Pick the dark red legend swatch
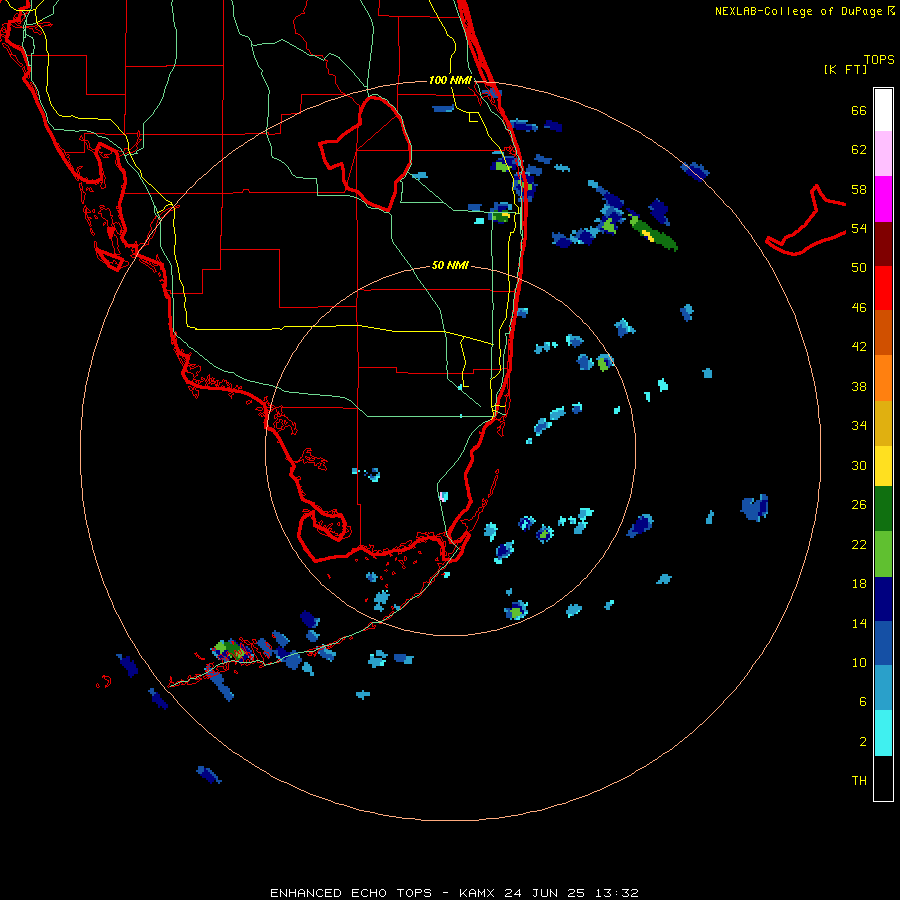The height and width of the screenshot is (900, 900). coord(883,244)
